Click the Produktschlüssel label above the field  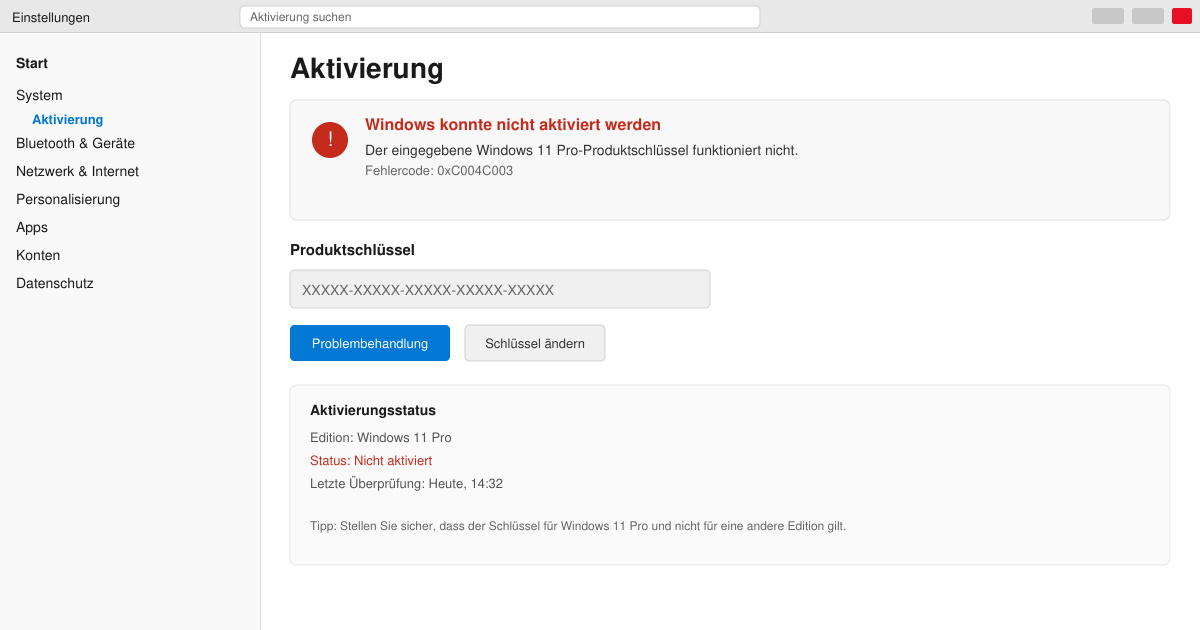coord(352,250)
